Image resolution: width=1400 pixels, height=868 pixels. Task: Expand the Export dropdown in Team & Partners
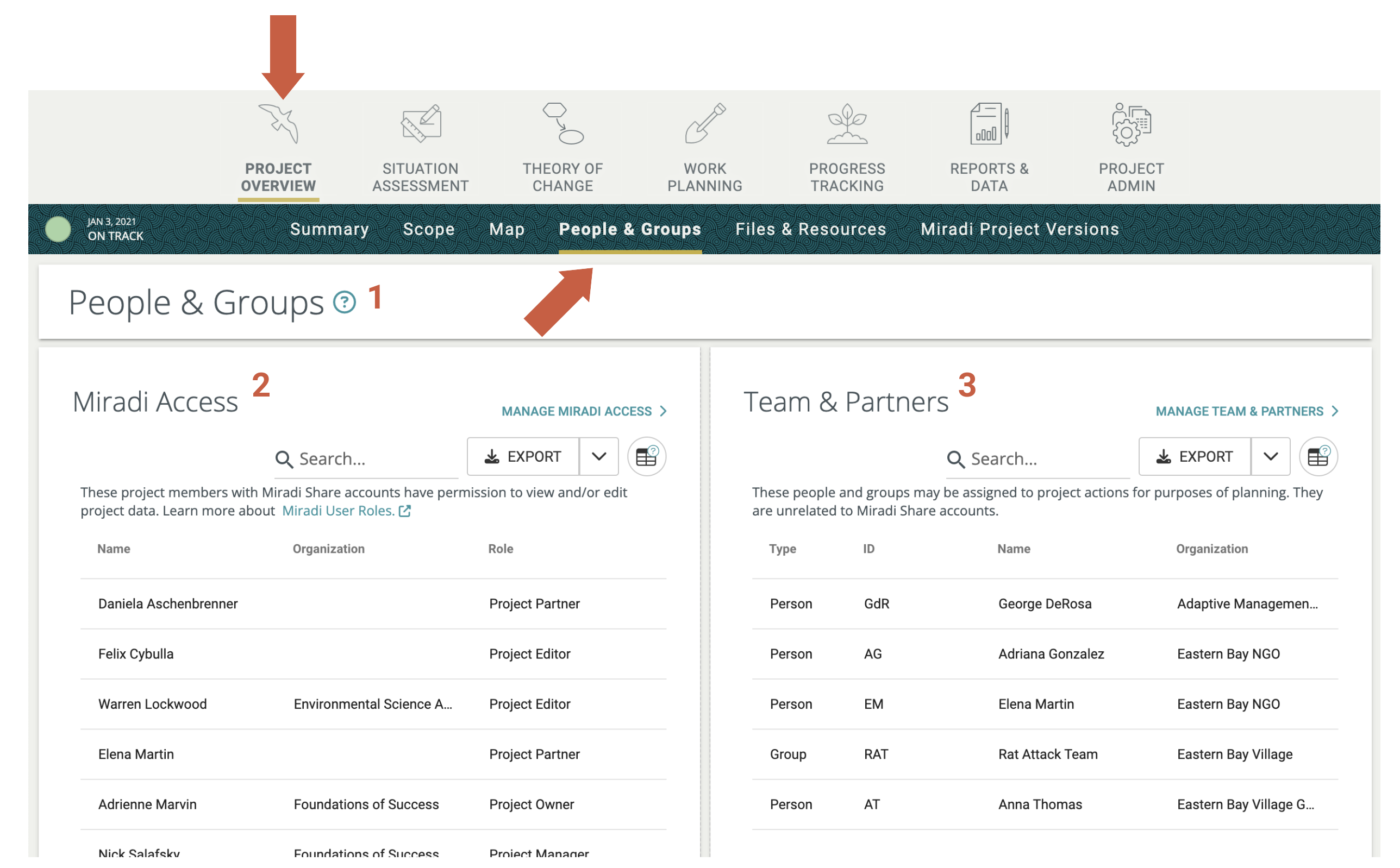pos(1270,456)
